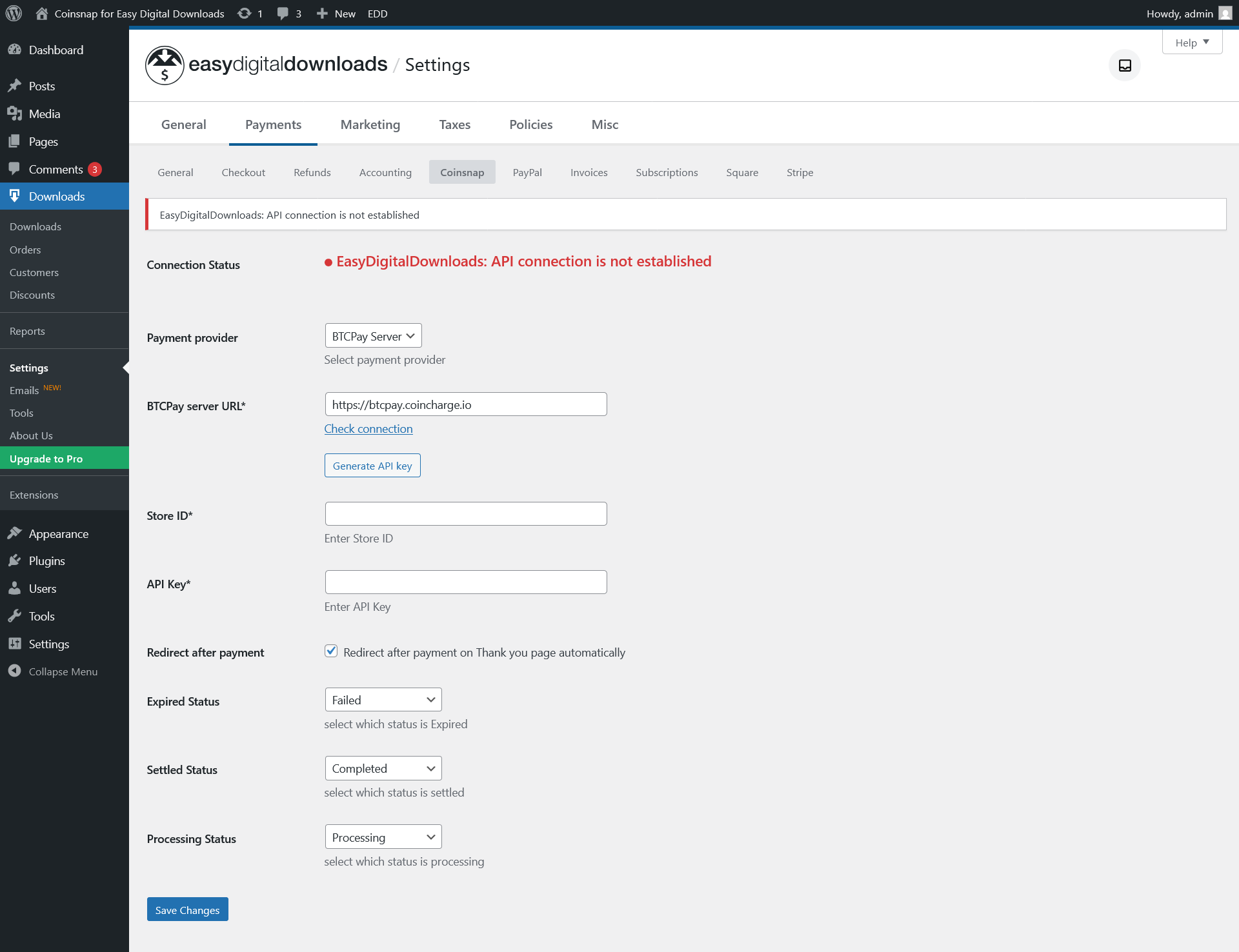This screenshot has height=952, width=1239.
Task: Click the Pages icon in sidebar
Action: click(15, 141)
